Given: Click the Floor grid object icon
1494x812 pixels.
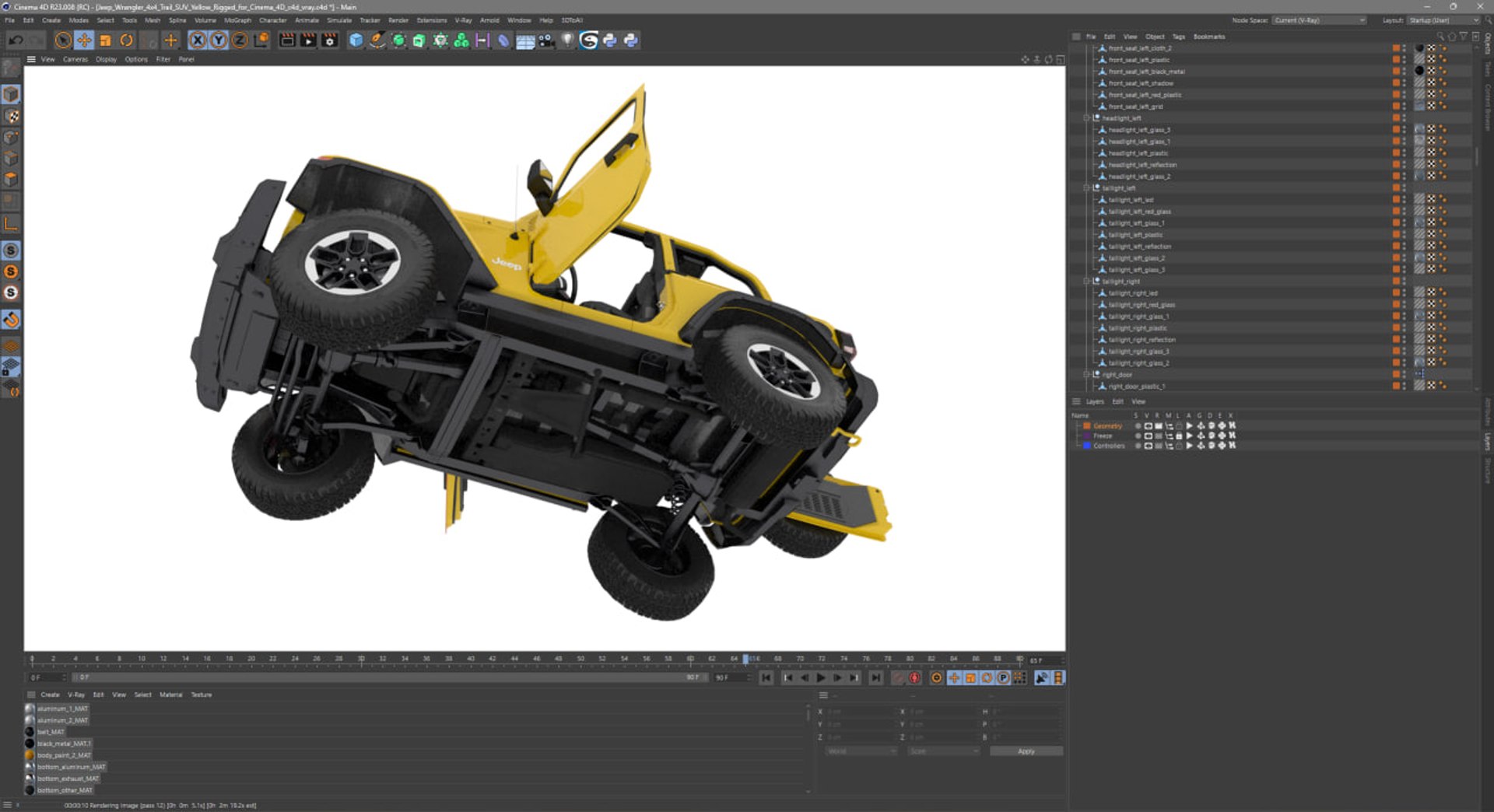Looking at the screenshot, I should (525, 40).
